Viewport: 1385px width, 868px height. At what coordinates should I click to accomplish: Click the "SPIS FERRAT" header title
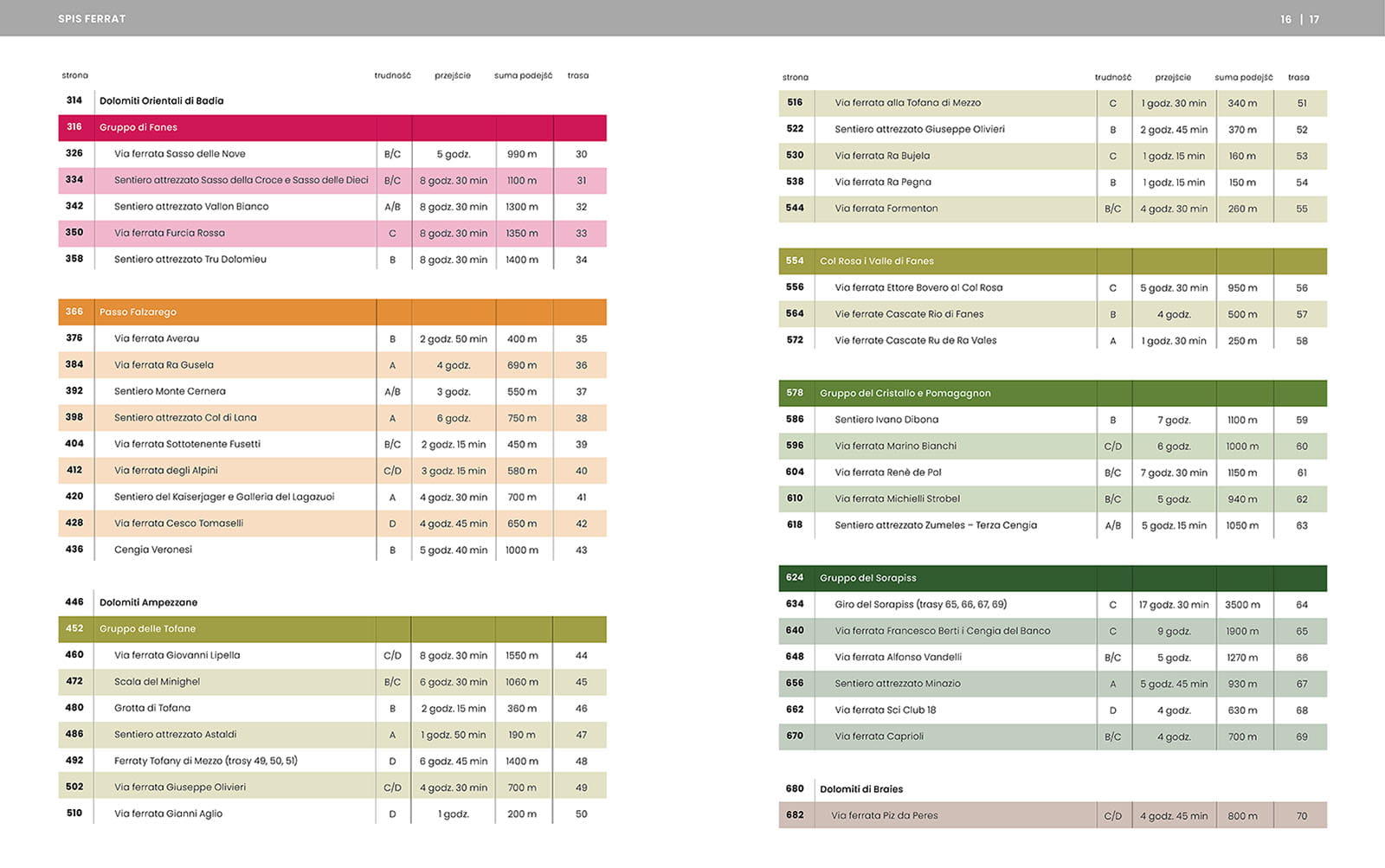pos(92,19)
